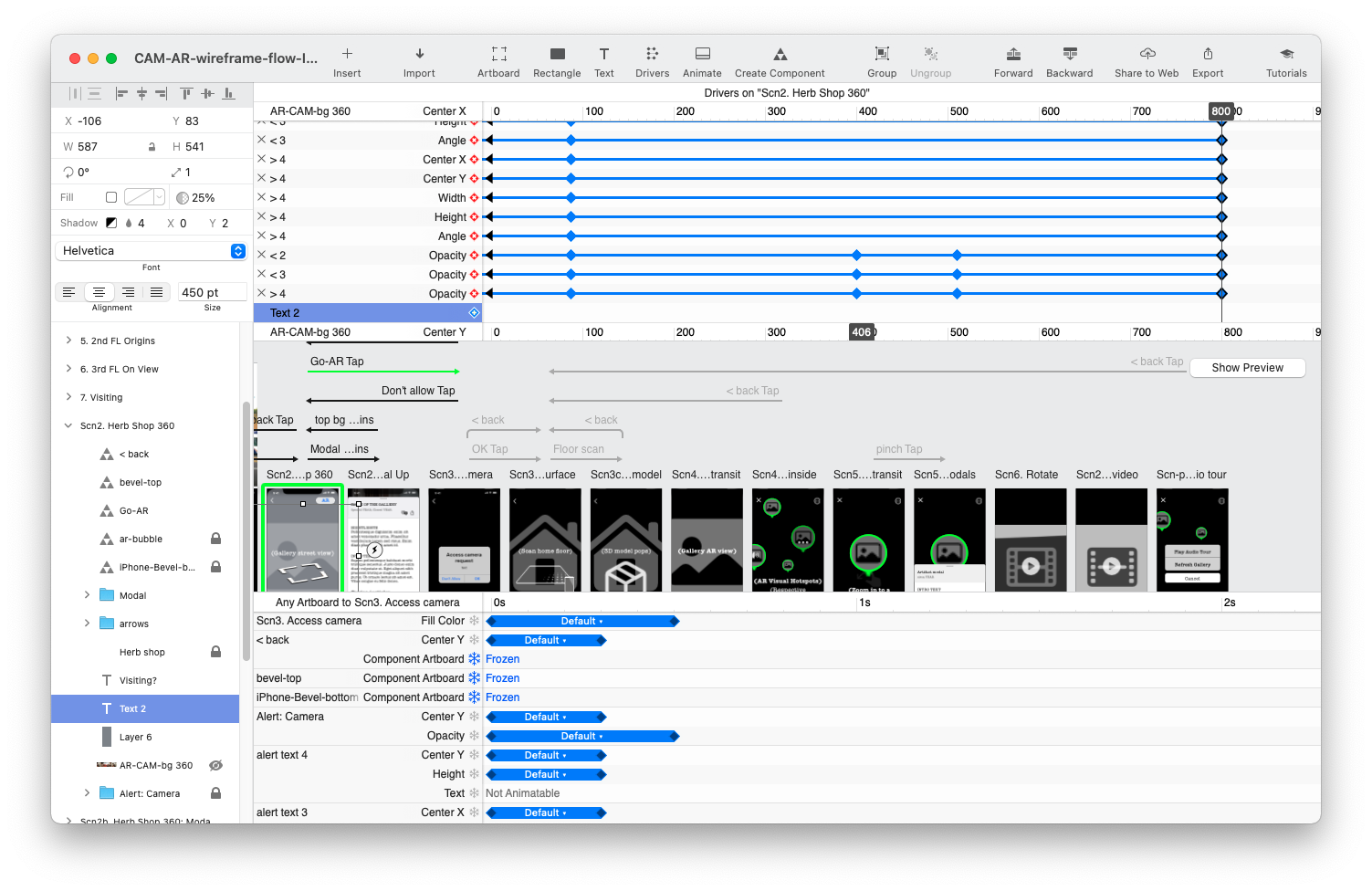Viewport: 1372px width, 891px height.
Task: Open the Drivers tool
Action: 652,55
